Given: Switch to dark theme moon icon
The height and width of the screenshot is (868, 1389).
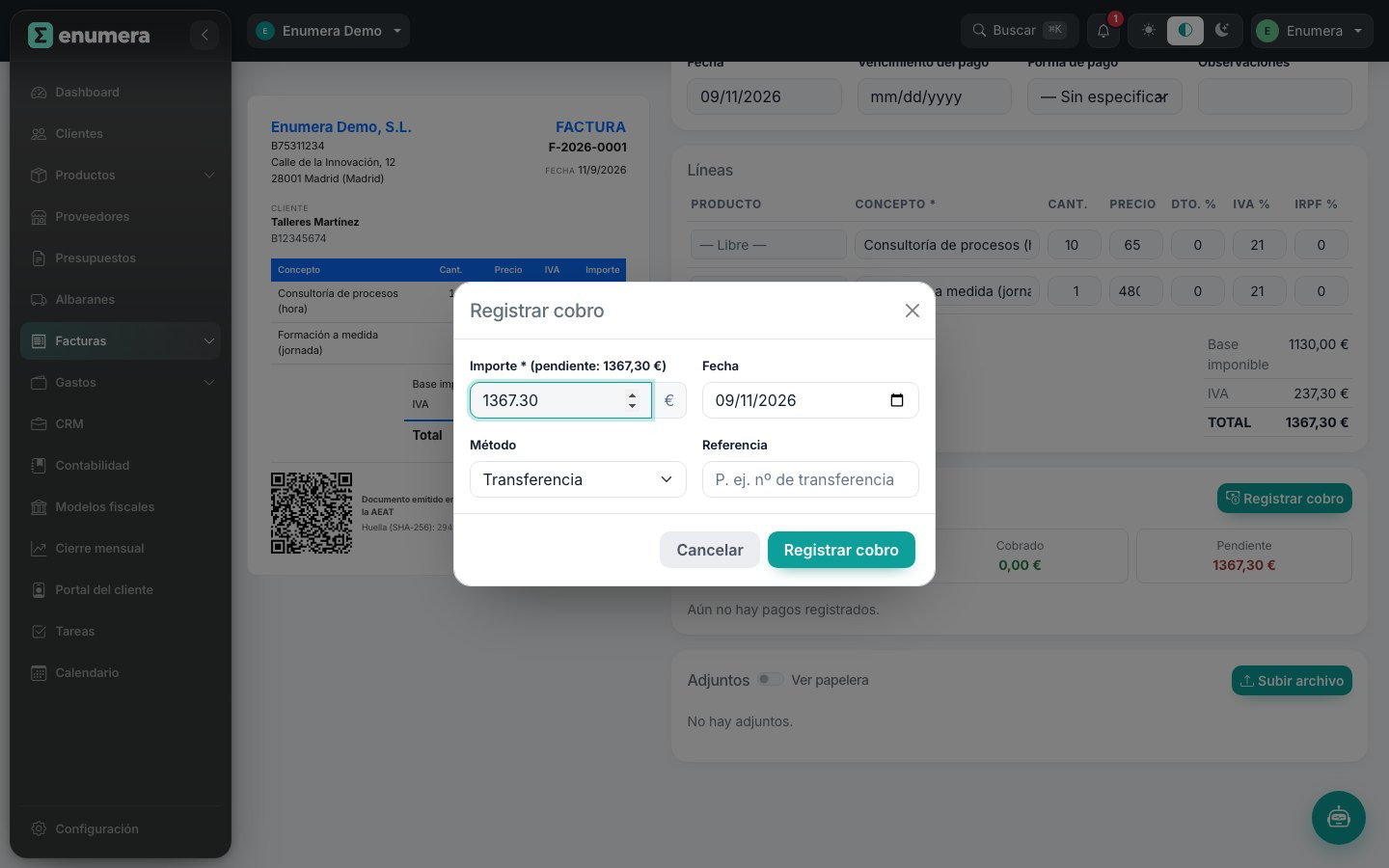Looking at the screenshot, I should 1222,31.
